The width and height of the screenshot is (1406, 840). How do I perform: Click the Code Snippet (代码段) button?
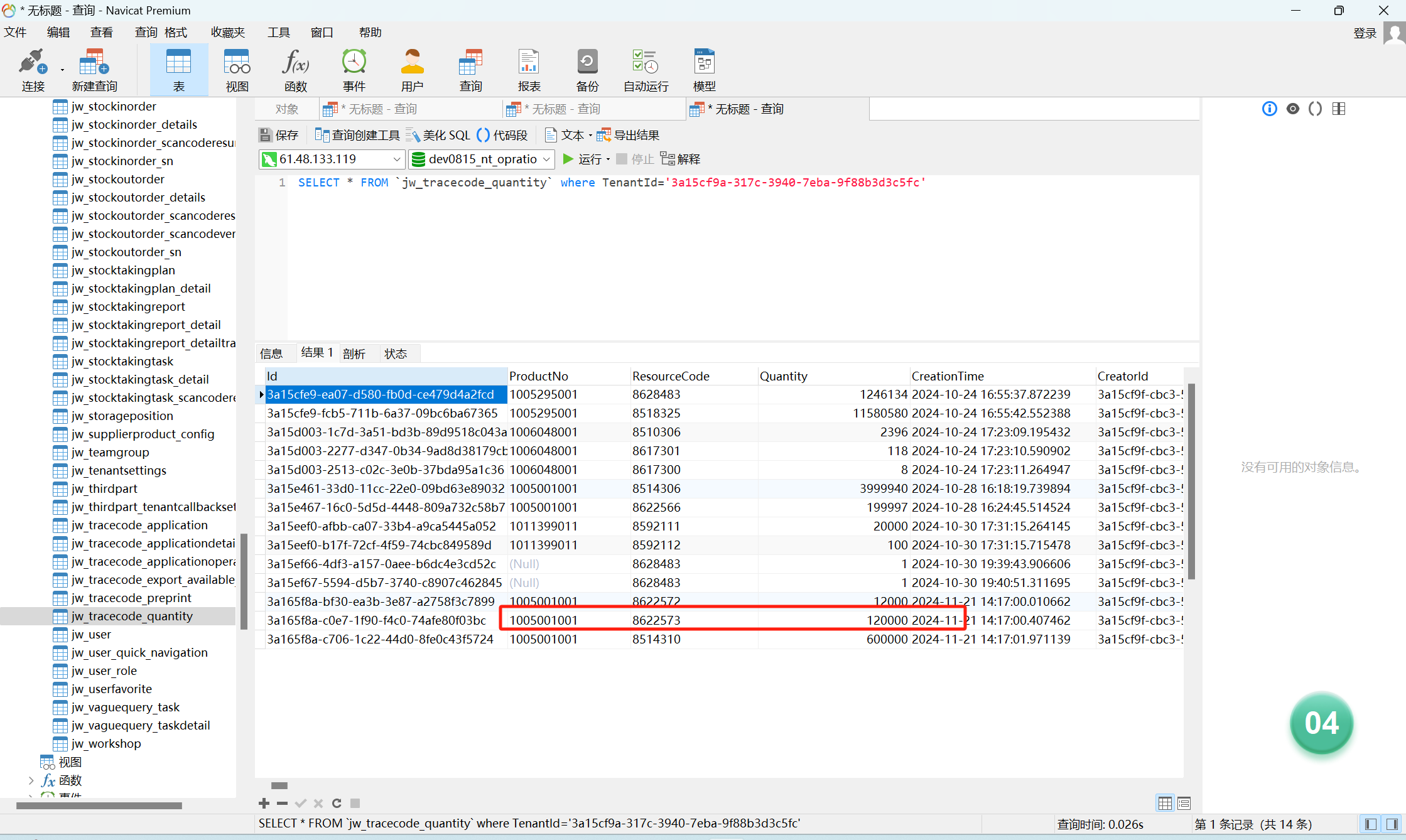[x=502, y=135]
